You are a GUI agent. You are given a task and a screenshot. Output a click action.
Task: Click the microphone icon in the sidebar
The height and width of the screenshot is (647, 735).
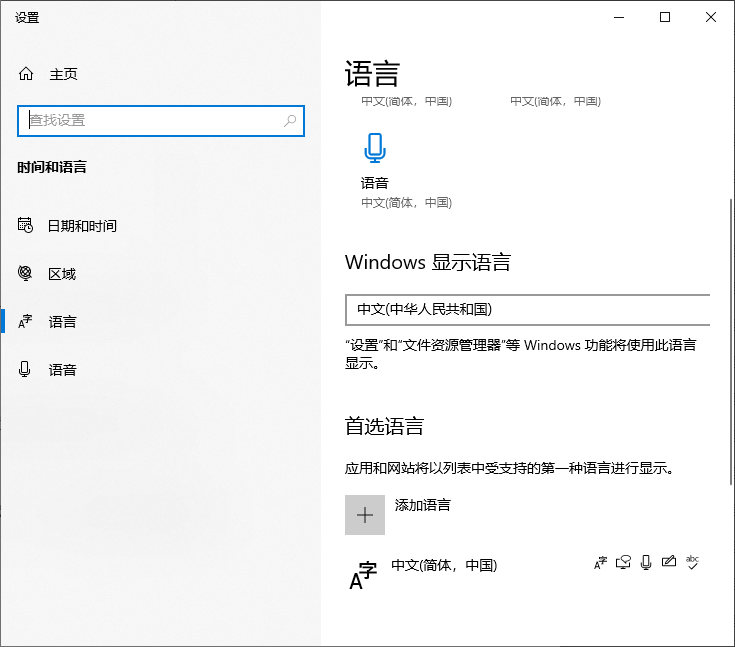click(24, 369)
